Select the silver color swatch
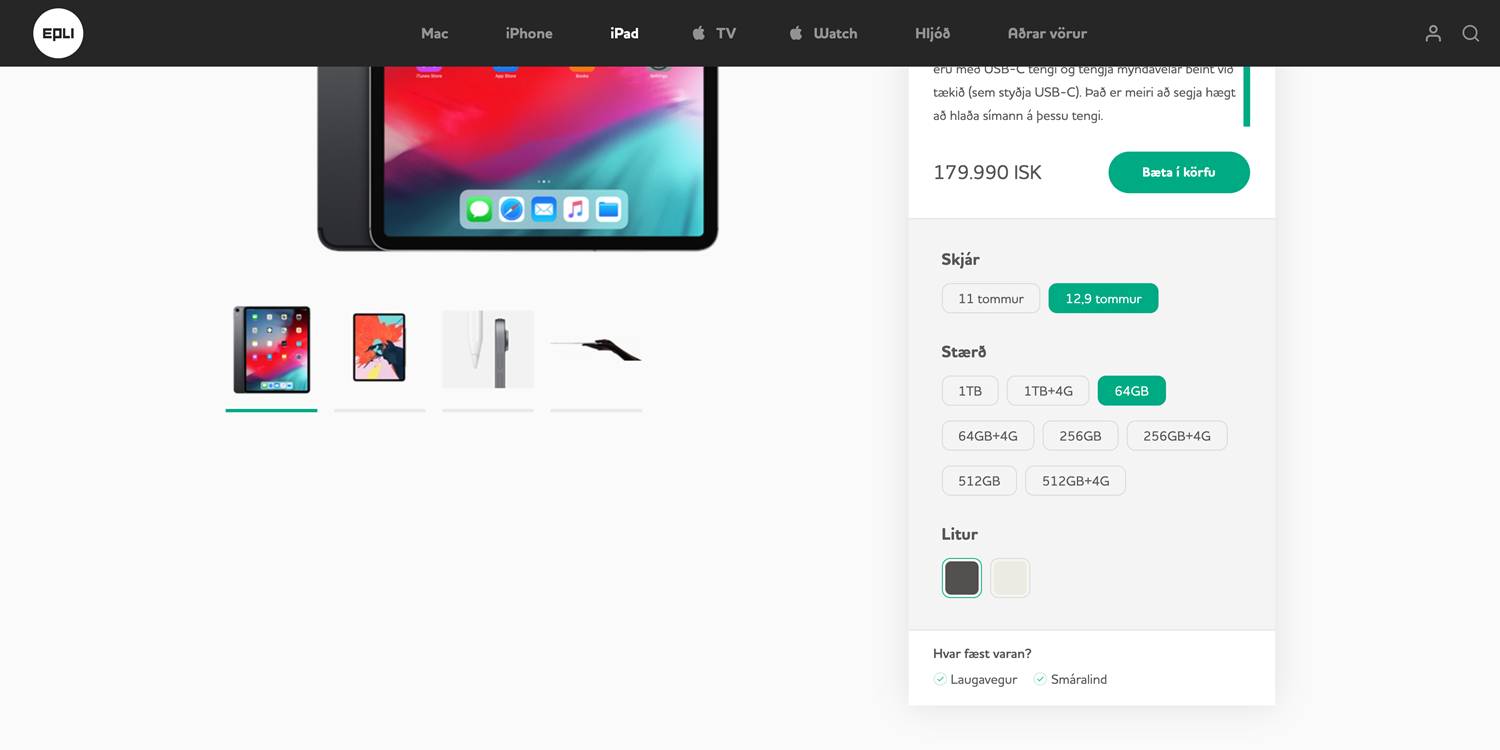The image size is (1500, 750). pyautogui.click(x=1010, y=578)
